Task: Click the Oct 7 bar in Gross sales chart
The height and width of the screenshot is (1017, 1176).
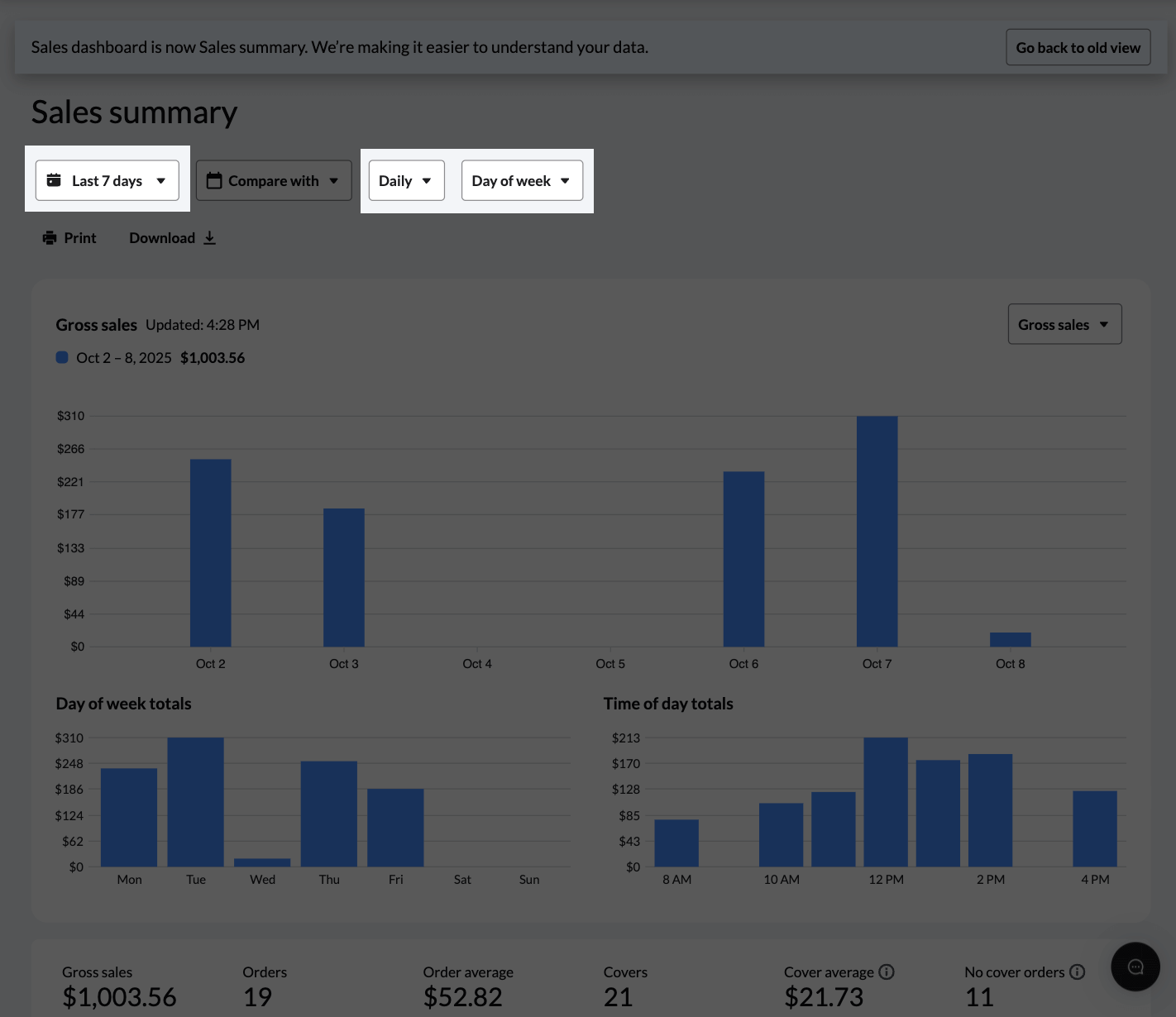Action: pyautogui.click(x=877, y=531)
